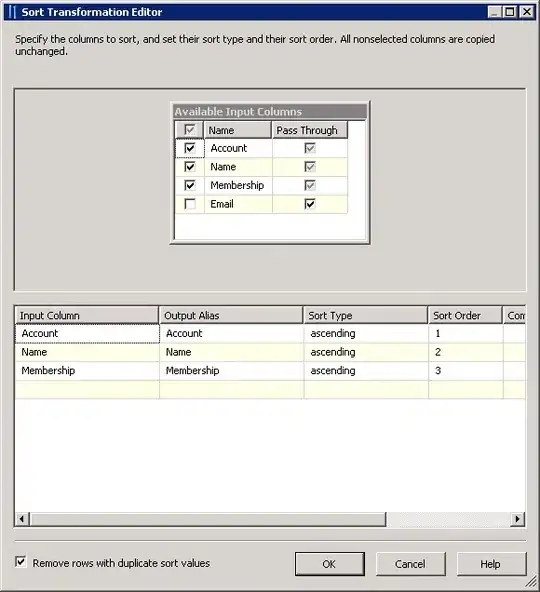The image size is (540, 592).
Task: Click the Membership name in Available Input Columns
Action: coord(238,185)
